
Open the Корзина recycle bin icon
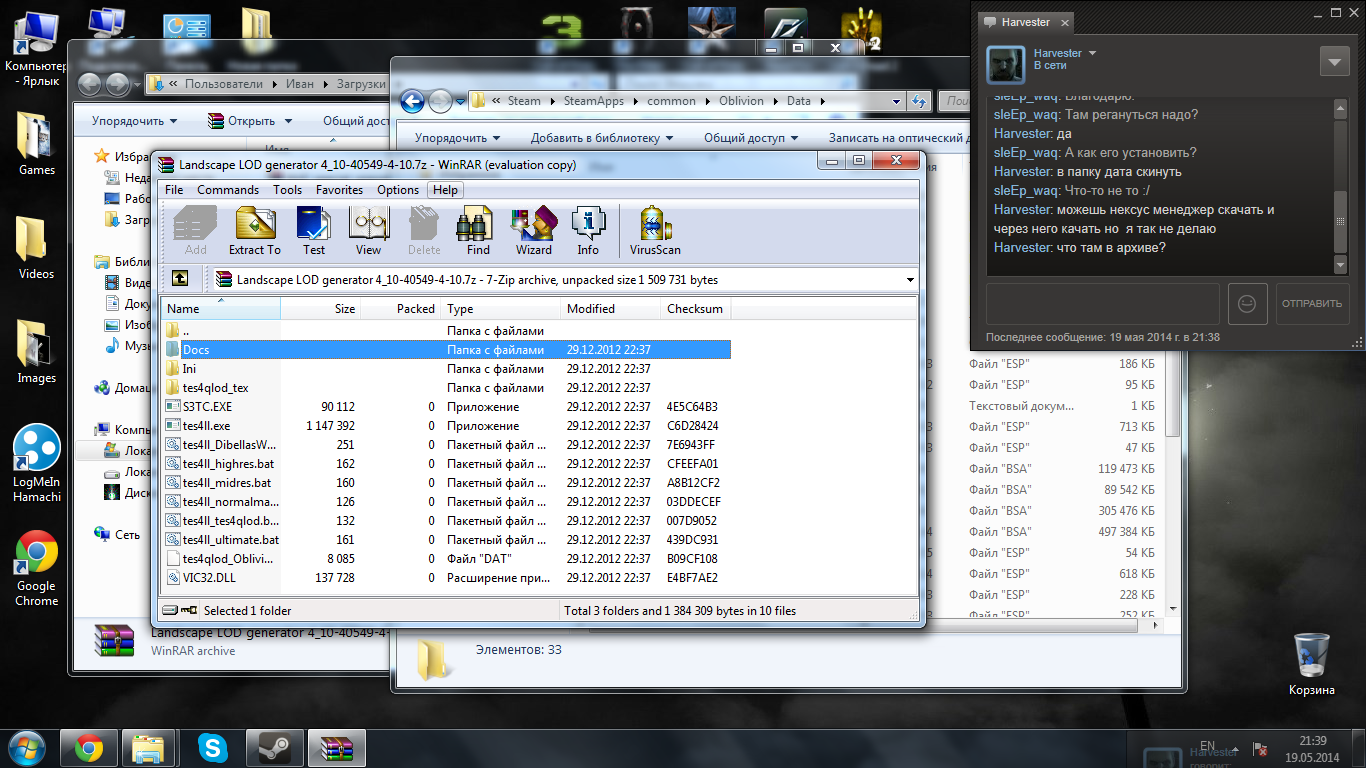tap(1311, 664)
